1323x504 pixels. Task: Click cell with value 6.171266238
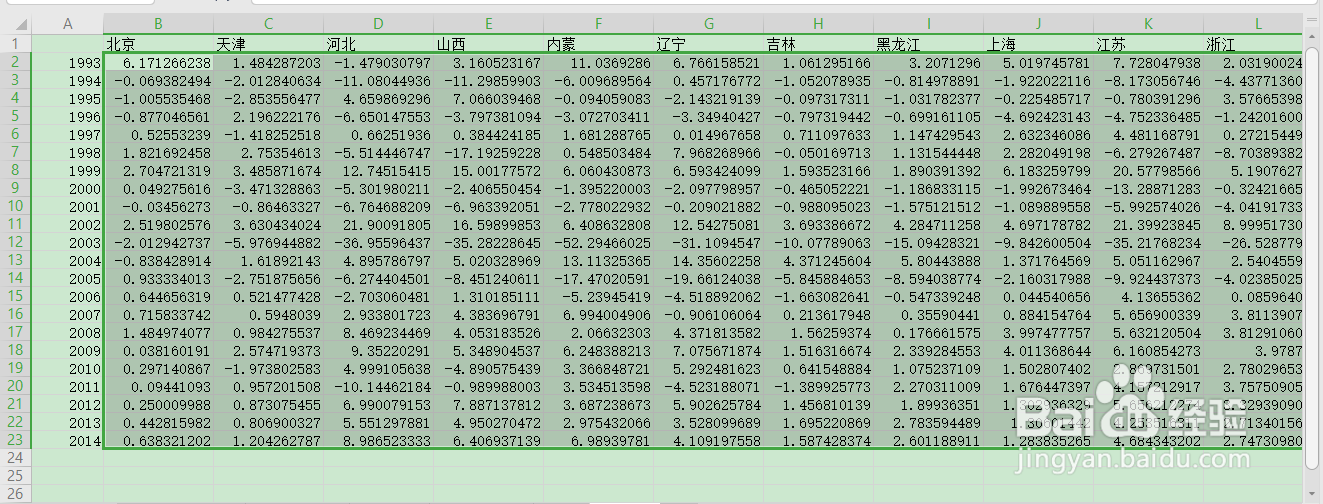pos(158,62)
